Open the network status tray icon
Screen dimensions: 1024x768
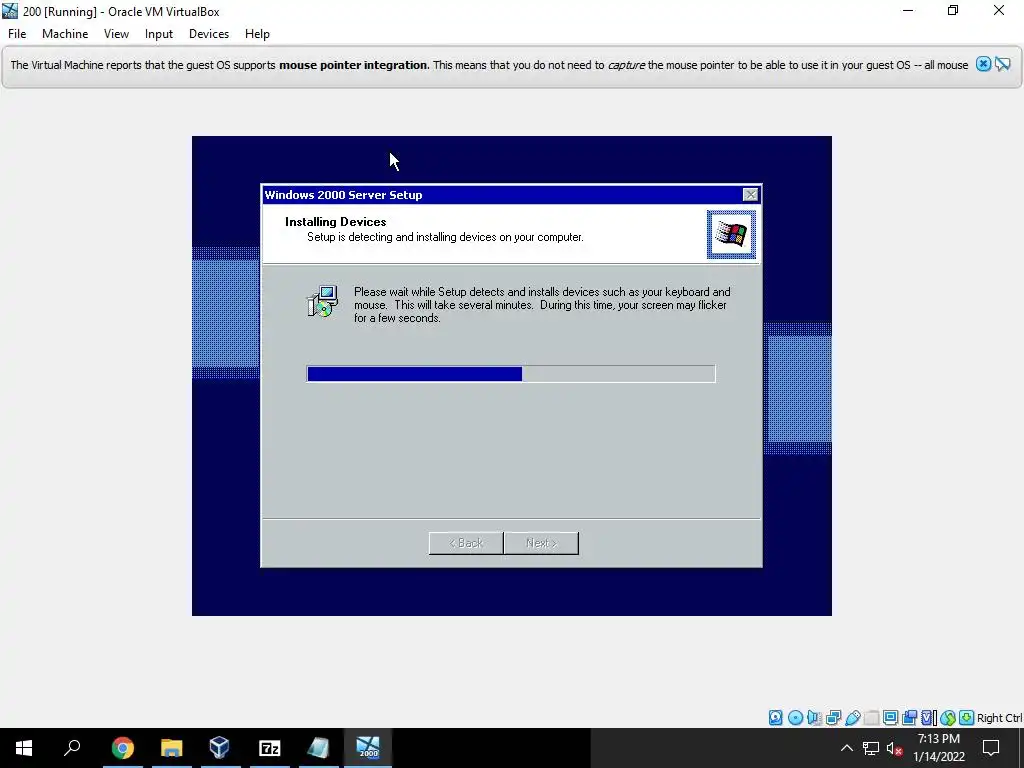coord(871,748)
